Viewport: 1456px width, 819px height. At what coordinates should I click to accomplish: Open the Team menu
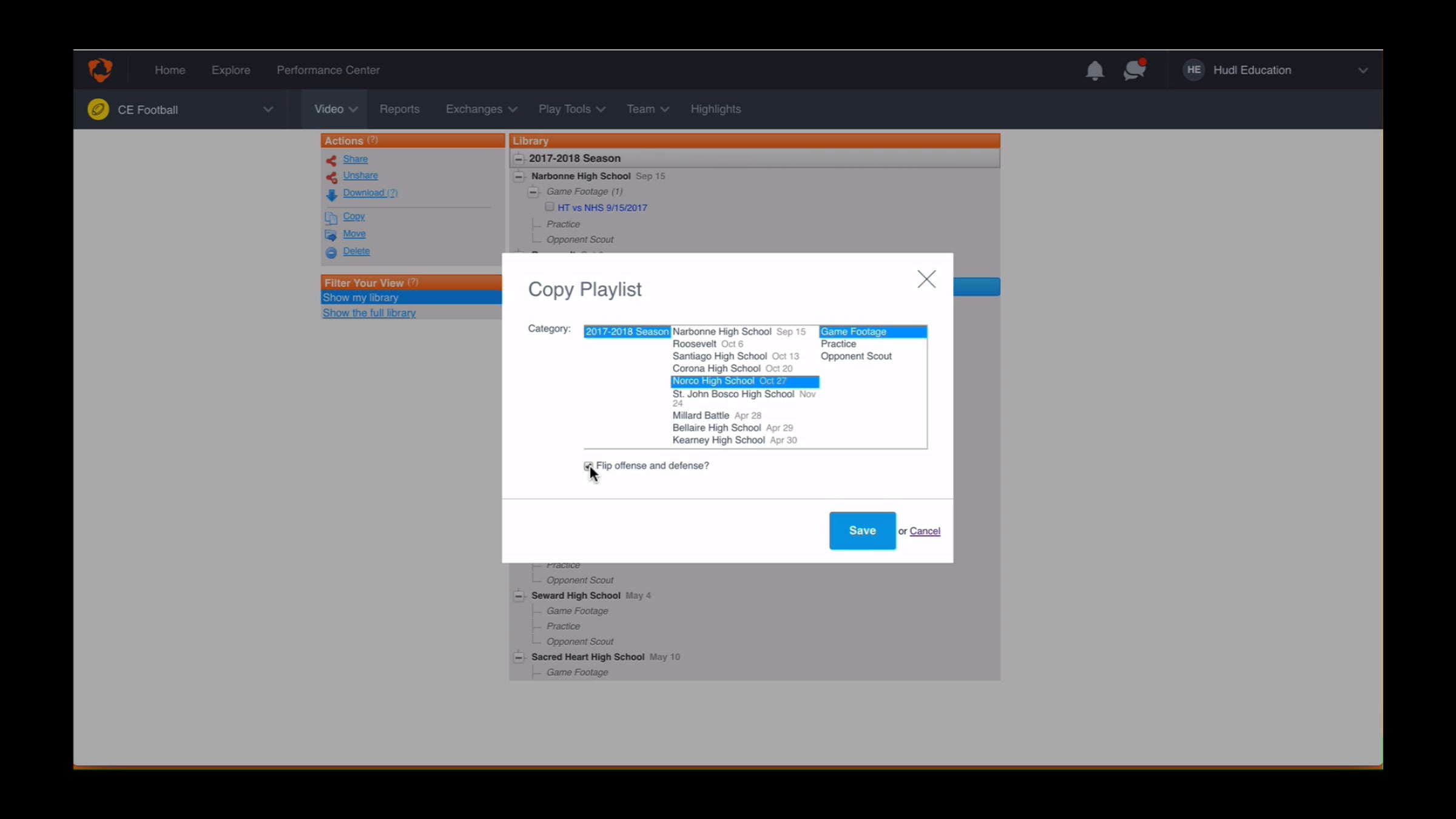click(647, 109)
